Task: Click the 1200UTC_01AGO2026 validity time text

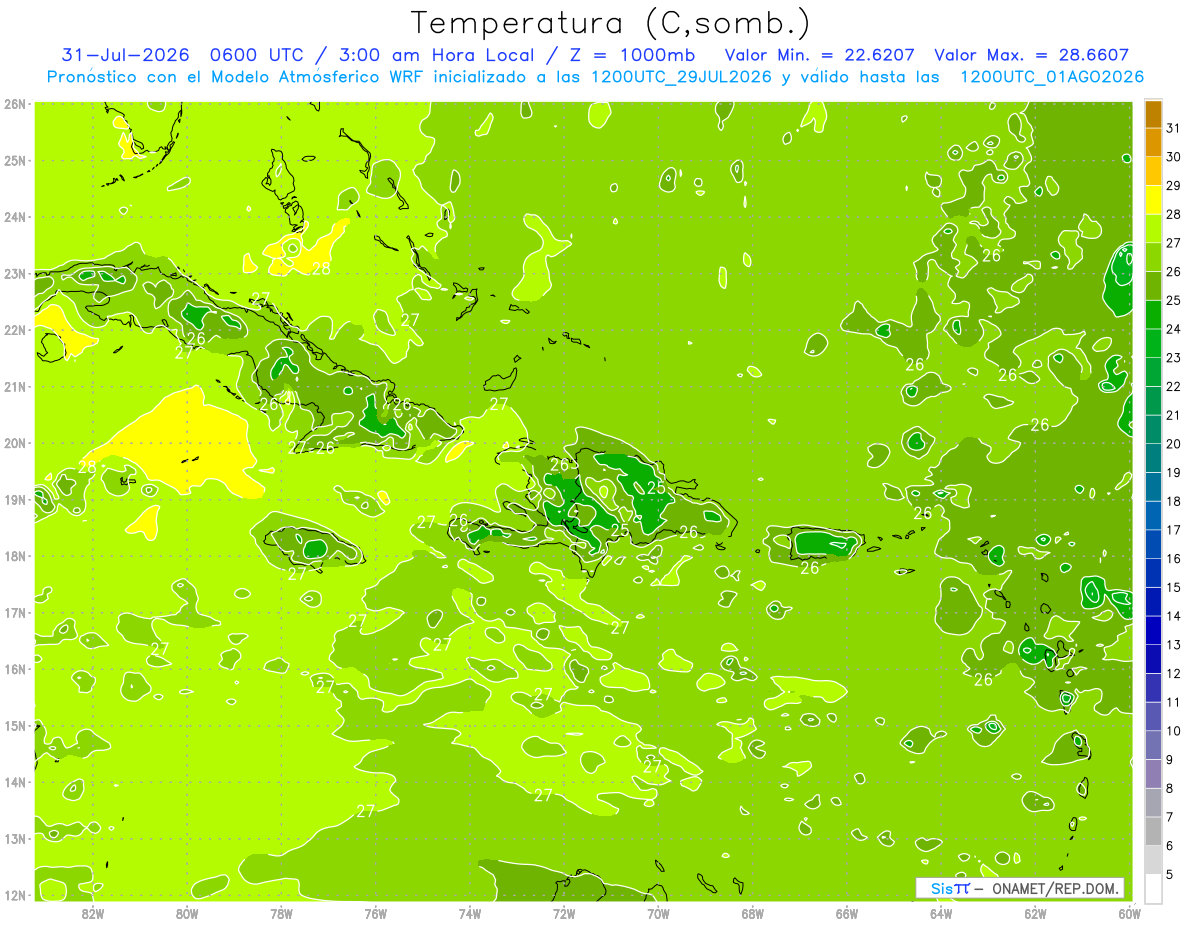Action: coord(1052,77)
